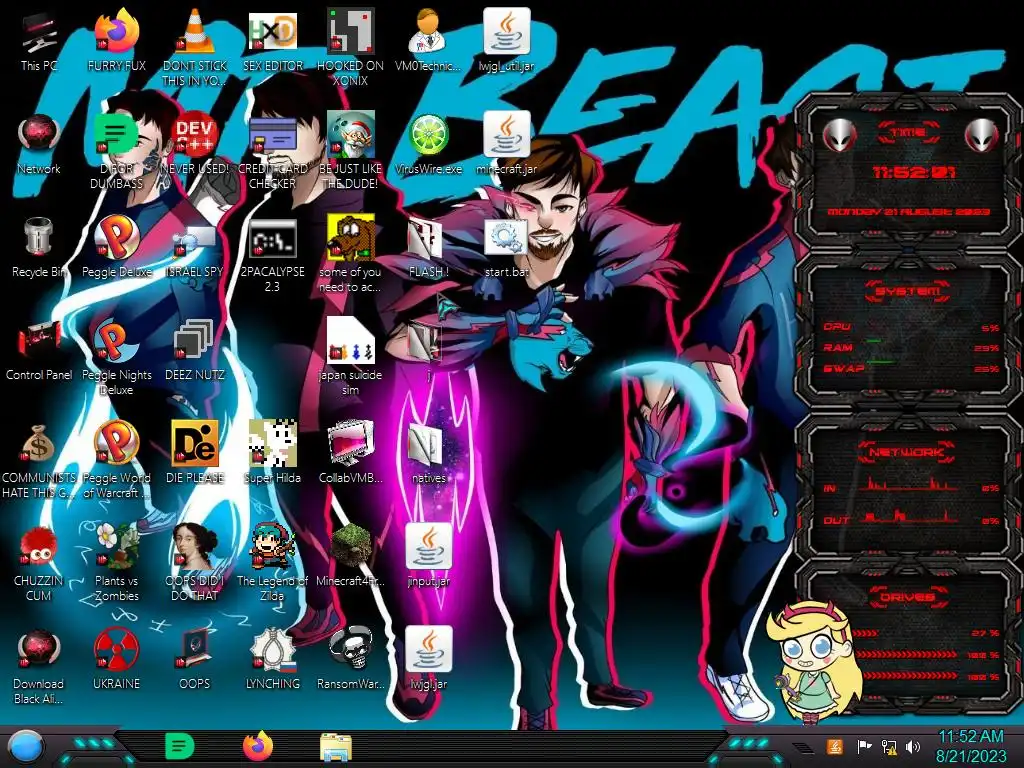Select the NETWORK widget header

coord(906,451)
